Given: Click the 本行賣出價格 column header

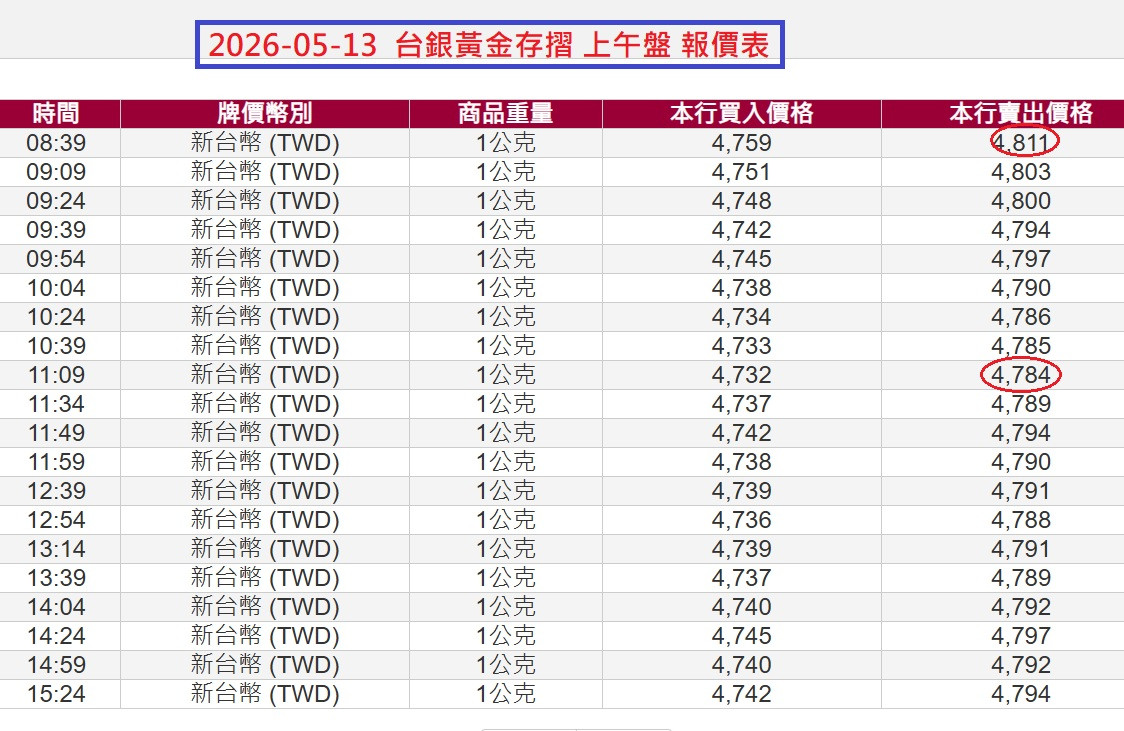Looking at the screenshot, I should [1021, 113].
